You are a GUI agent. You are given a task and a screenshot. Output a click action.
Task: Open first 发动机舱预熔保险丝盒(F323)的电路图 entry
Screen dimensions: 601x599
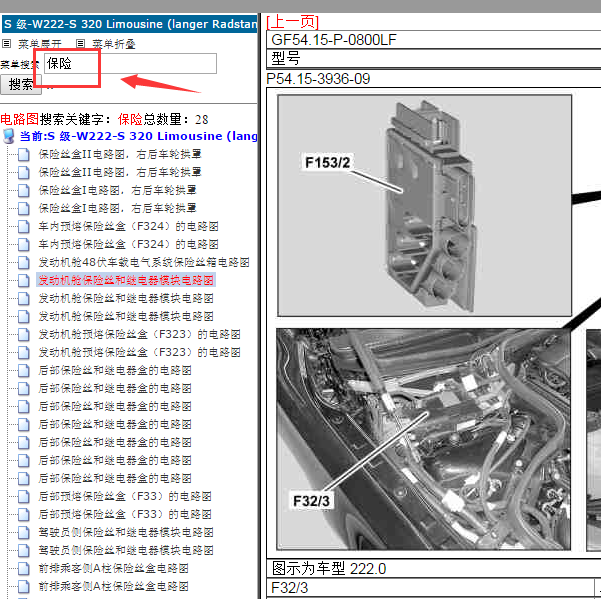[140, 334]
